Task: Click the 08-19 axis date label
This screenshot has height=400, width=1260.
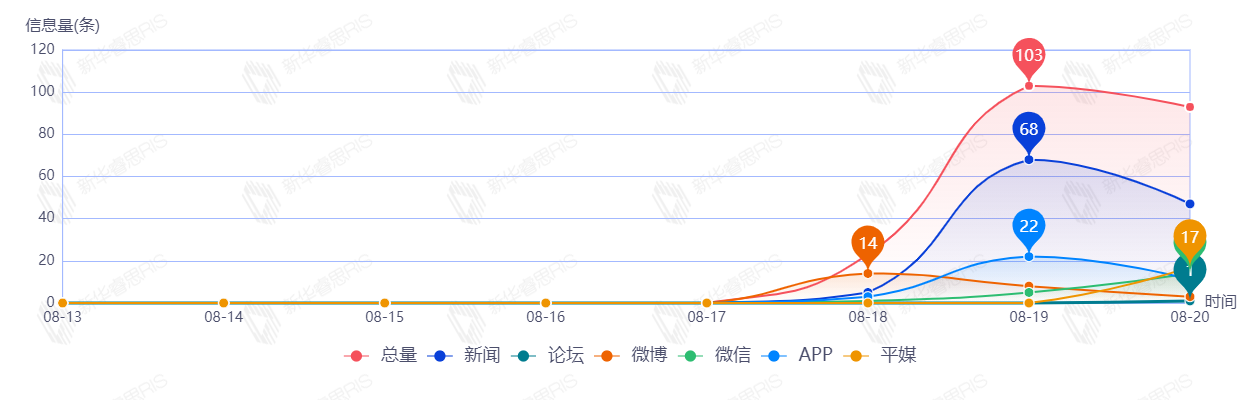Action: (1029, 317)
